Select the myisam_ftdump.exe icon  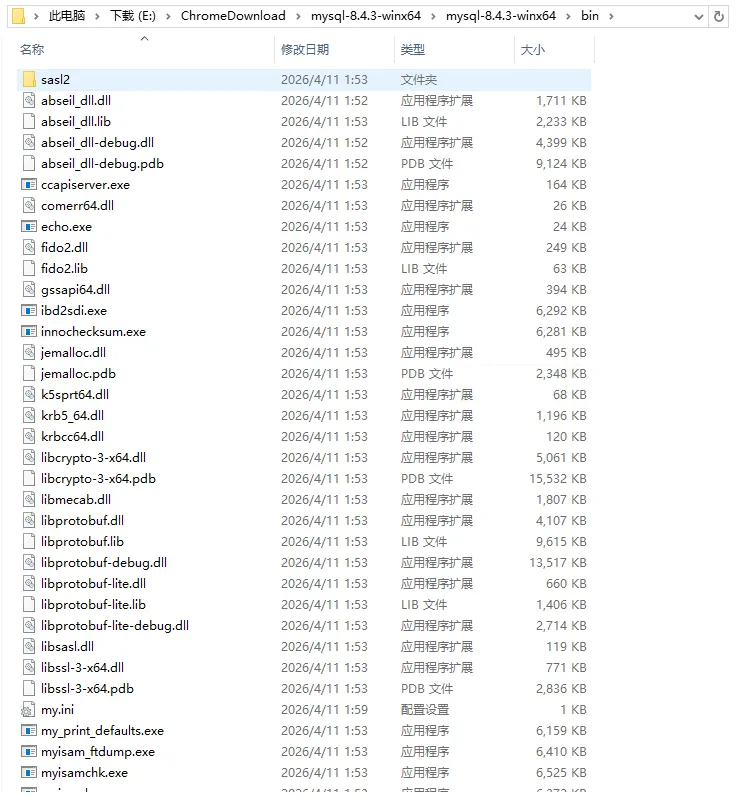(x=29, y=752)
